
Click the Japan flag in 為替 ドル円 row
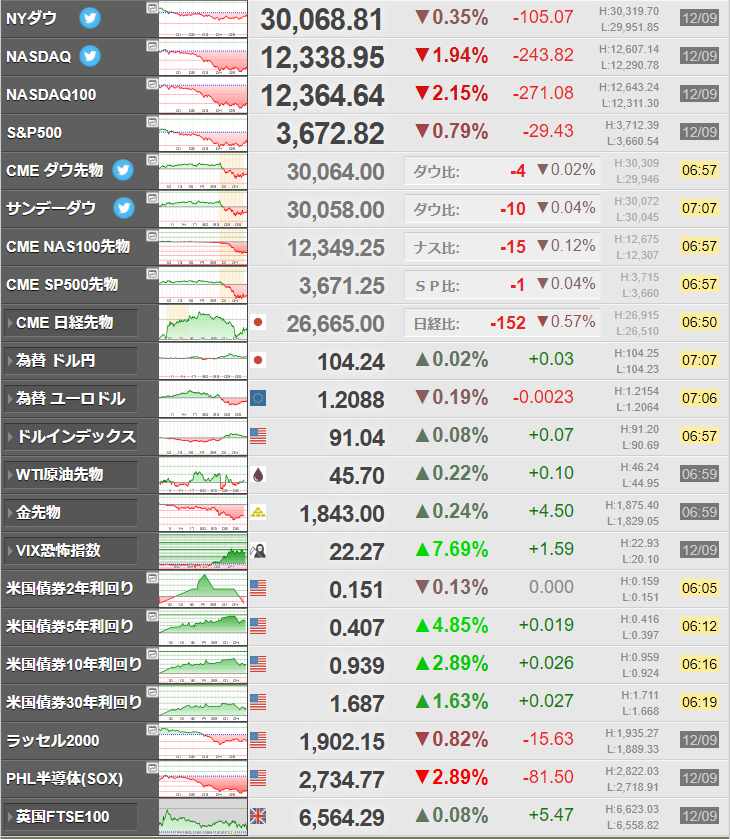point(258,360)
